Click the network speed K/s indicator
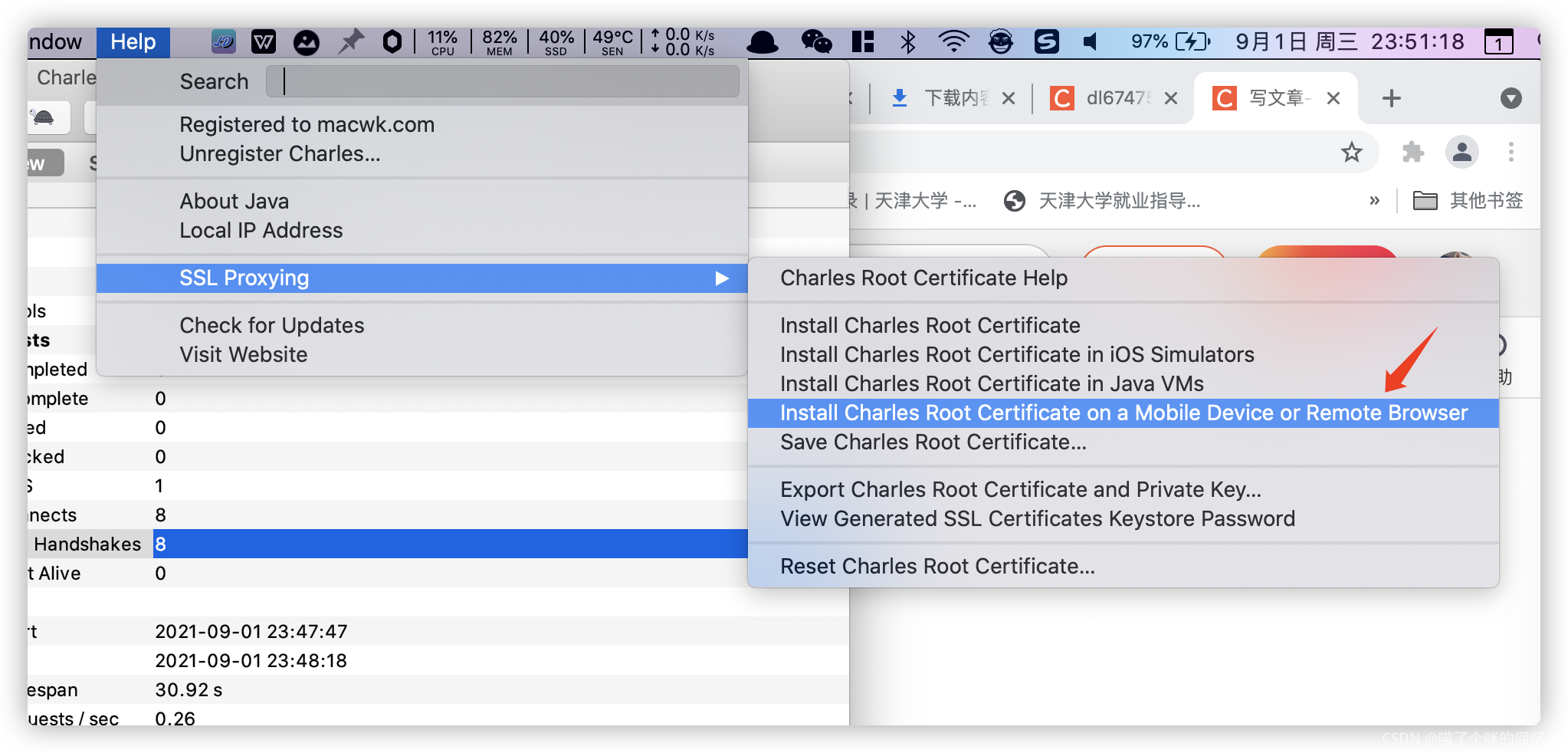 (683, 42)
